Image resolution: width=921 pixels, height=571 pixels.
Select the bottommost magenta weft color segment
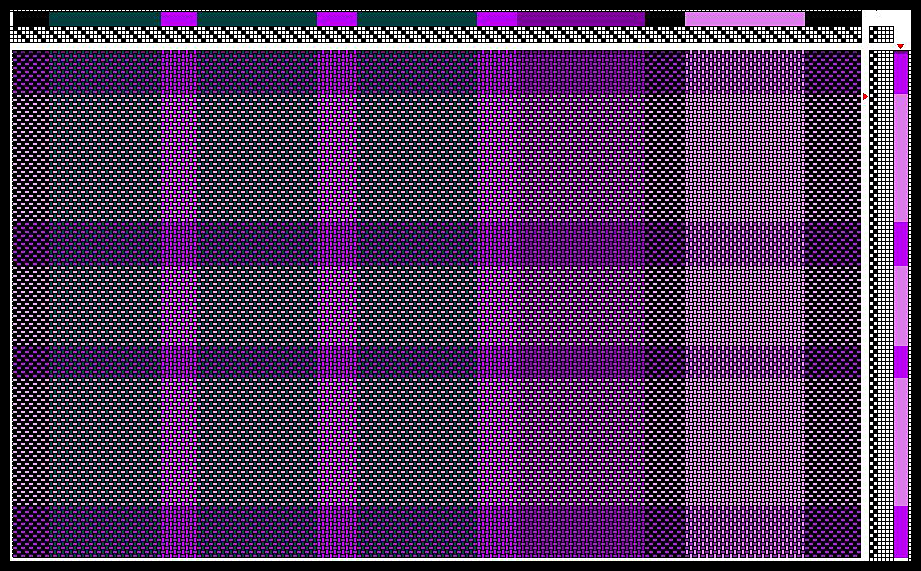click(901, 532)
